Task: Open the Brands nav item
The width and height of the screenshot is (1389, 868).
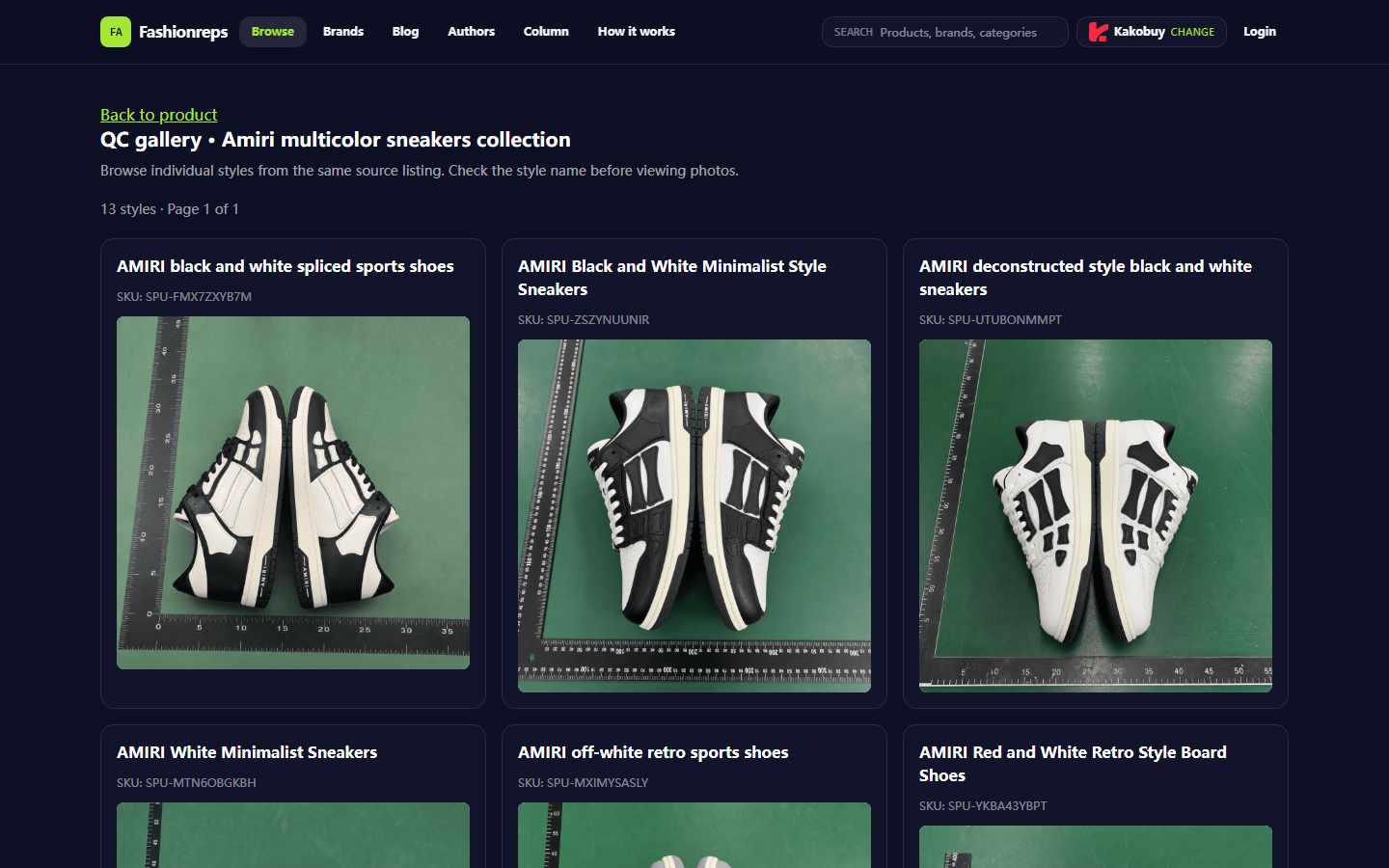Action: tap(343, 32)
